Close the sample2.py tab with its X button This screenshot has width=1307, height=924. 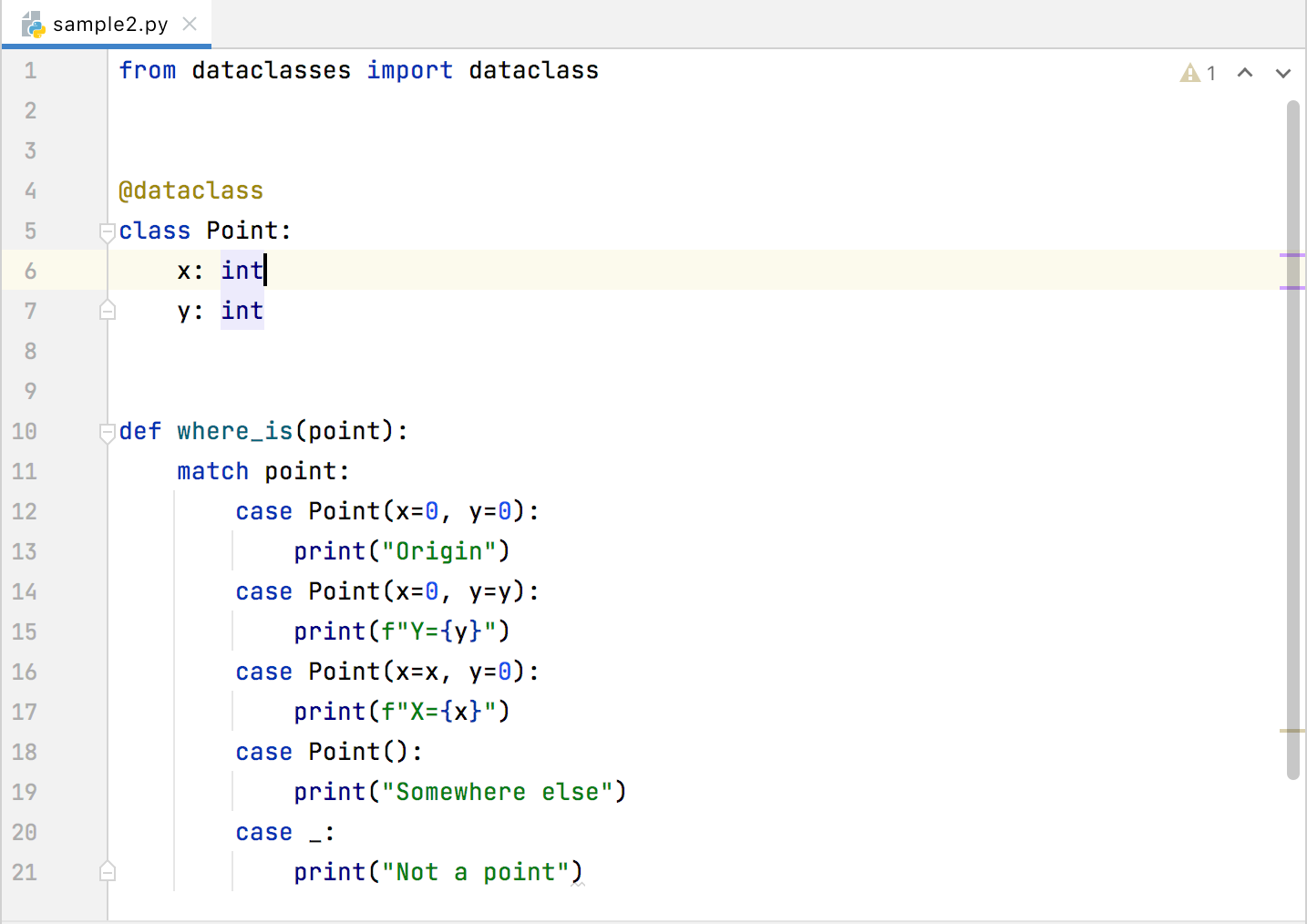[x=190, y=25]
